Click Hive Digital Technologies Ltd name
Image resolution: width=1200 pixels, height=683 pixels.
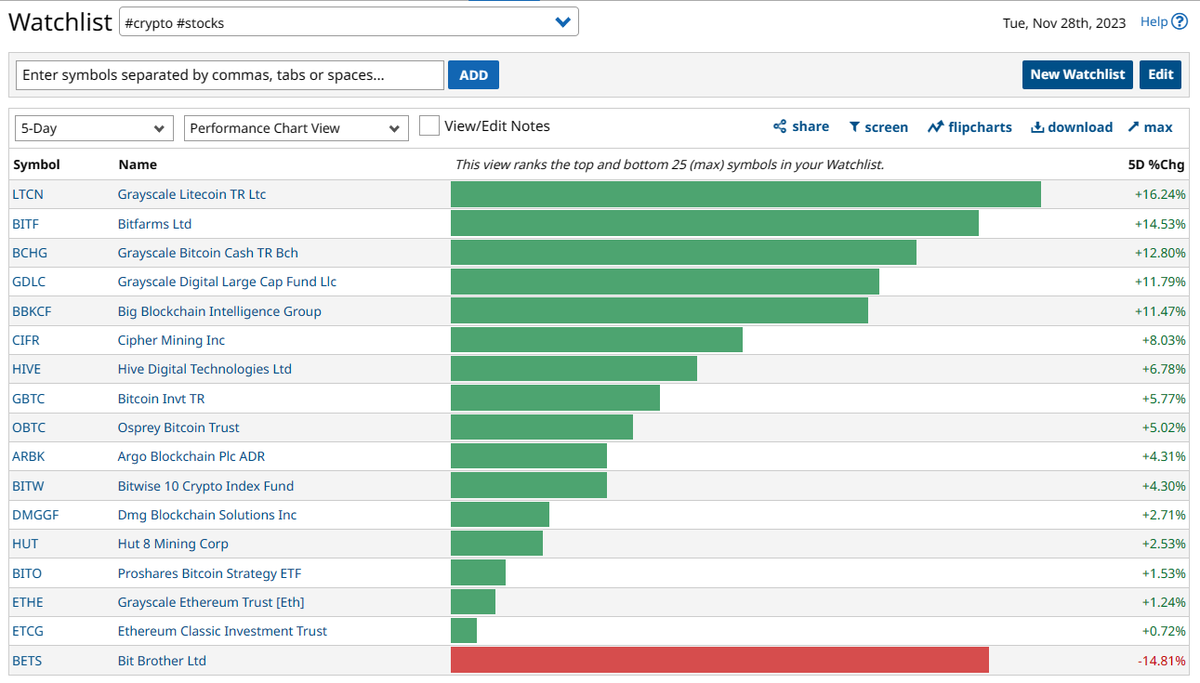205,369
